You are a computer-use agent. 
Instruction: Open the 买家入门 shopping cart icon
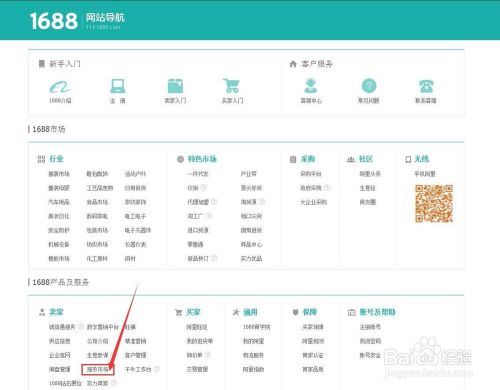(x=232, y=86)
